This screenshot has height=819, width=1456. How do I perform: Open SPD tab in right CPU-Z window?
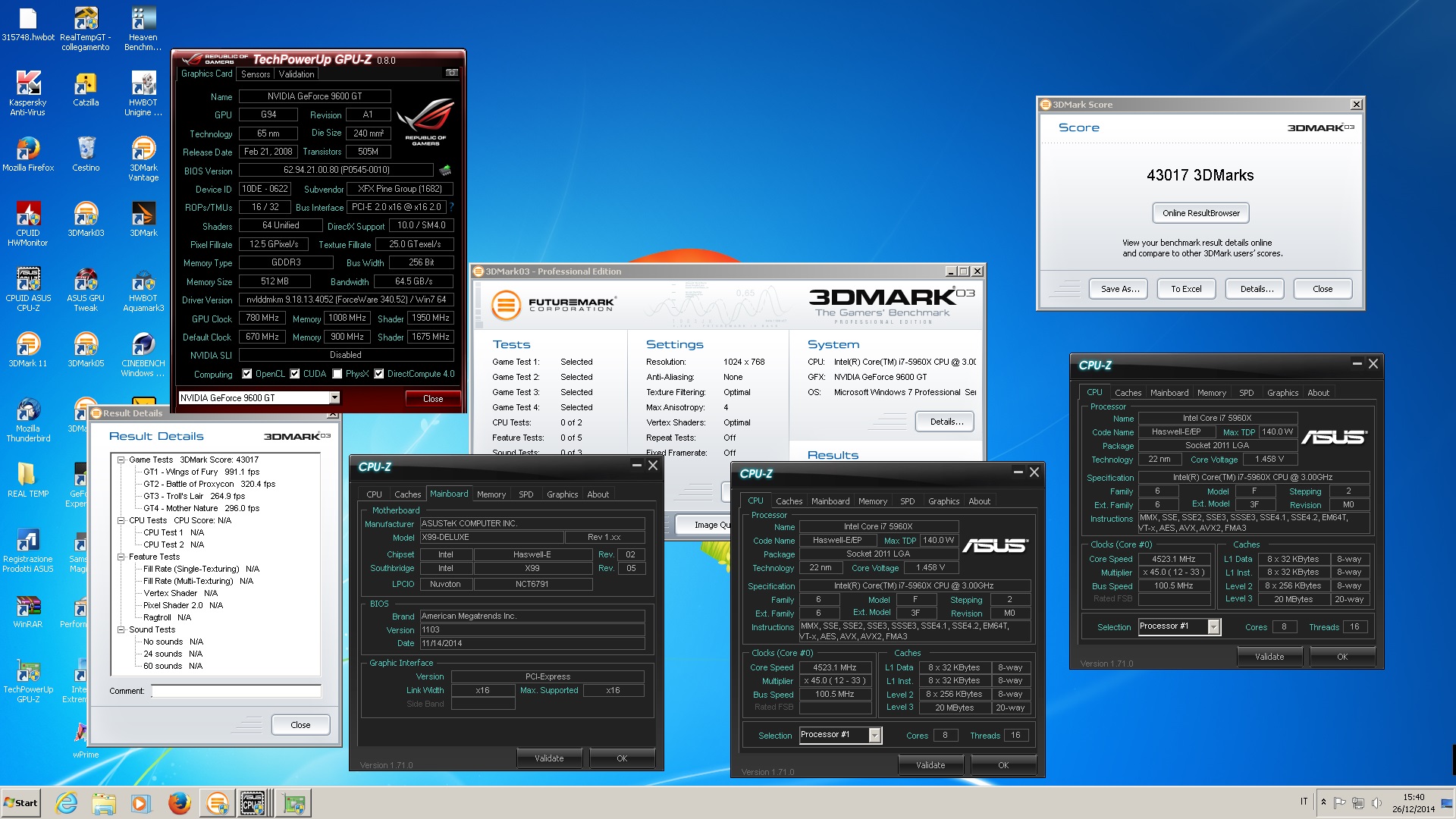(x=1246, y=393)
